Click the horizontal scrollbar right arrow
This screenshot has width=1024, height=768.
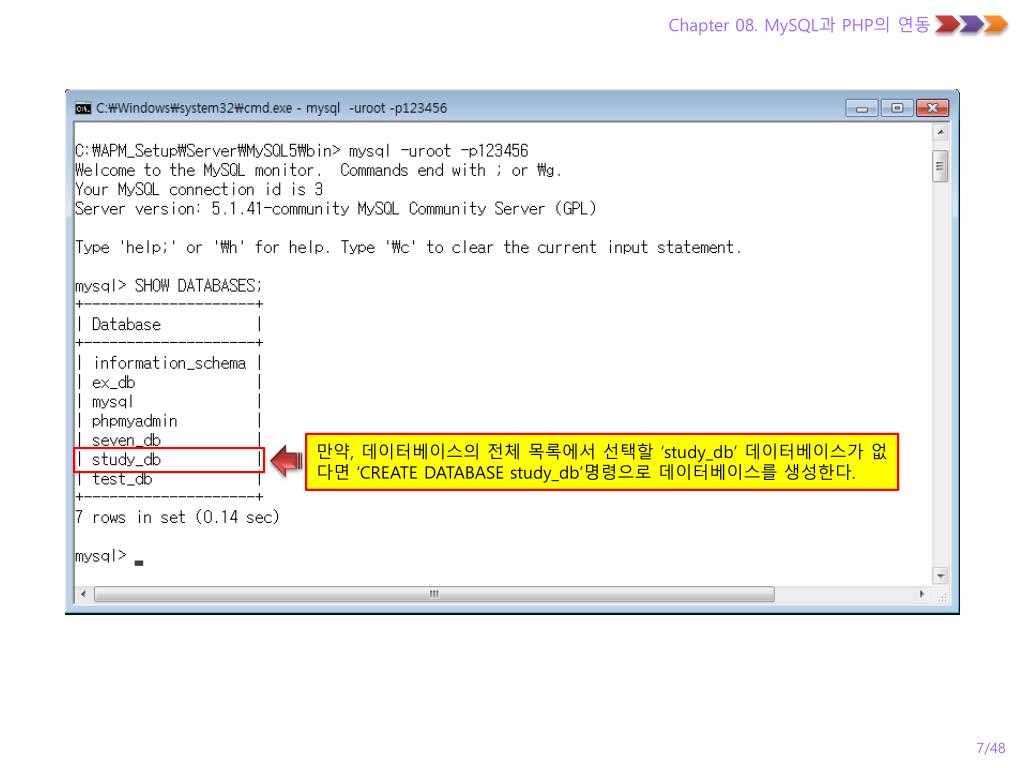[922, 594]
